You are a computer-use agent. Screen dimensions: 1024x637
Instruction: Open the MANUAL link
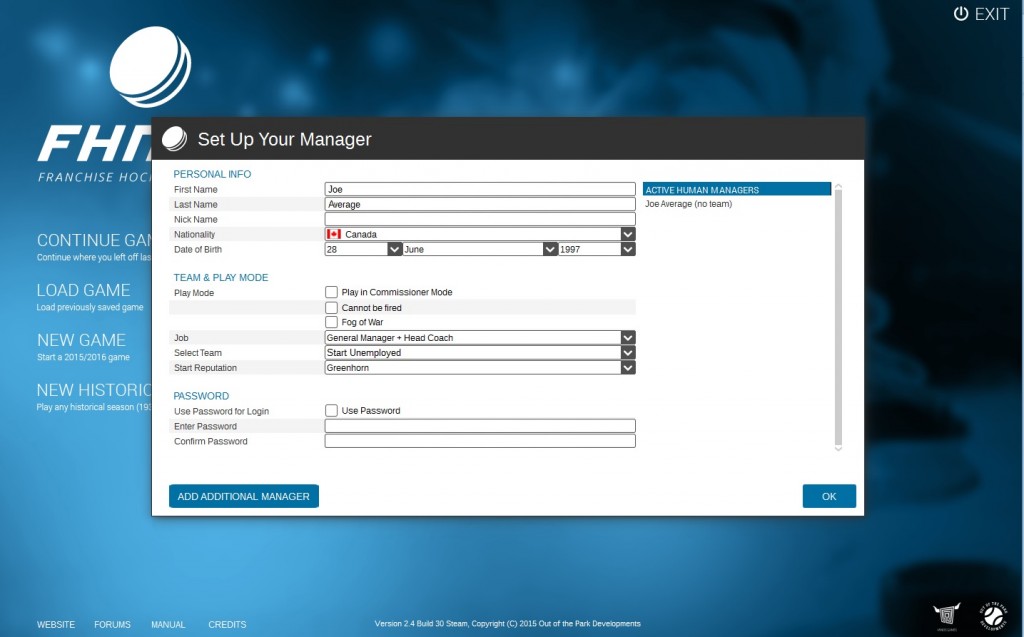[168, 625]
